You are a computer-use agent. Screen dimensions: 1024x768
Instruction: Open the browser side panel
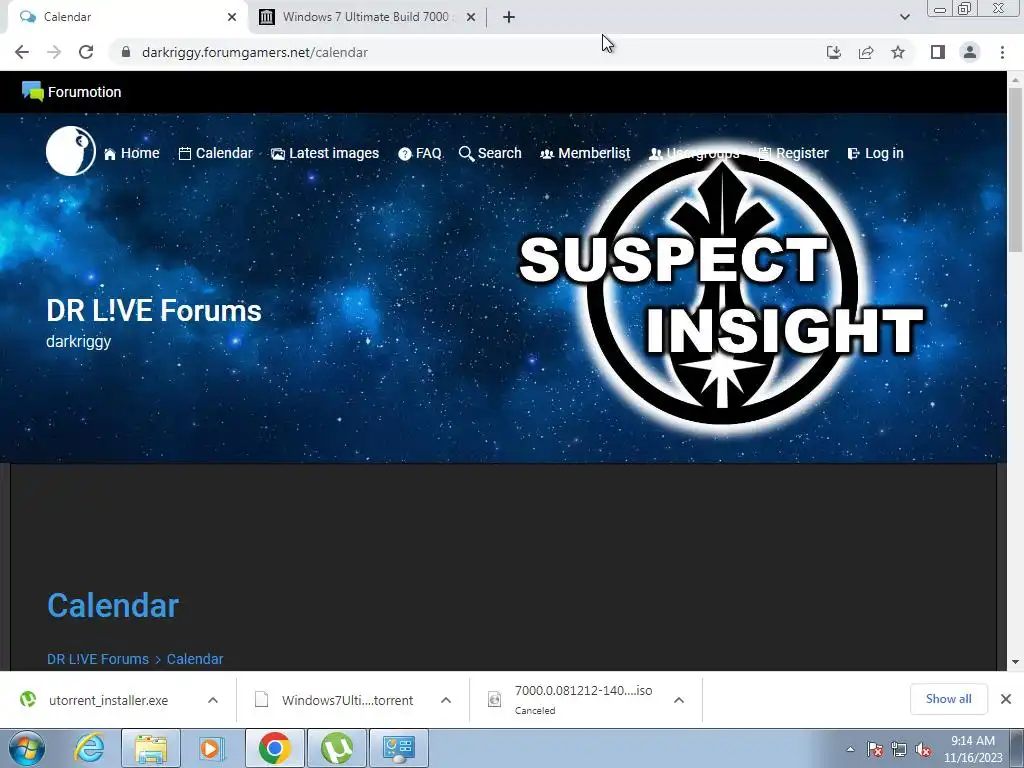(x=938, y=52)
